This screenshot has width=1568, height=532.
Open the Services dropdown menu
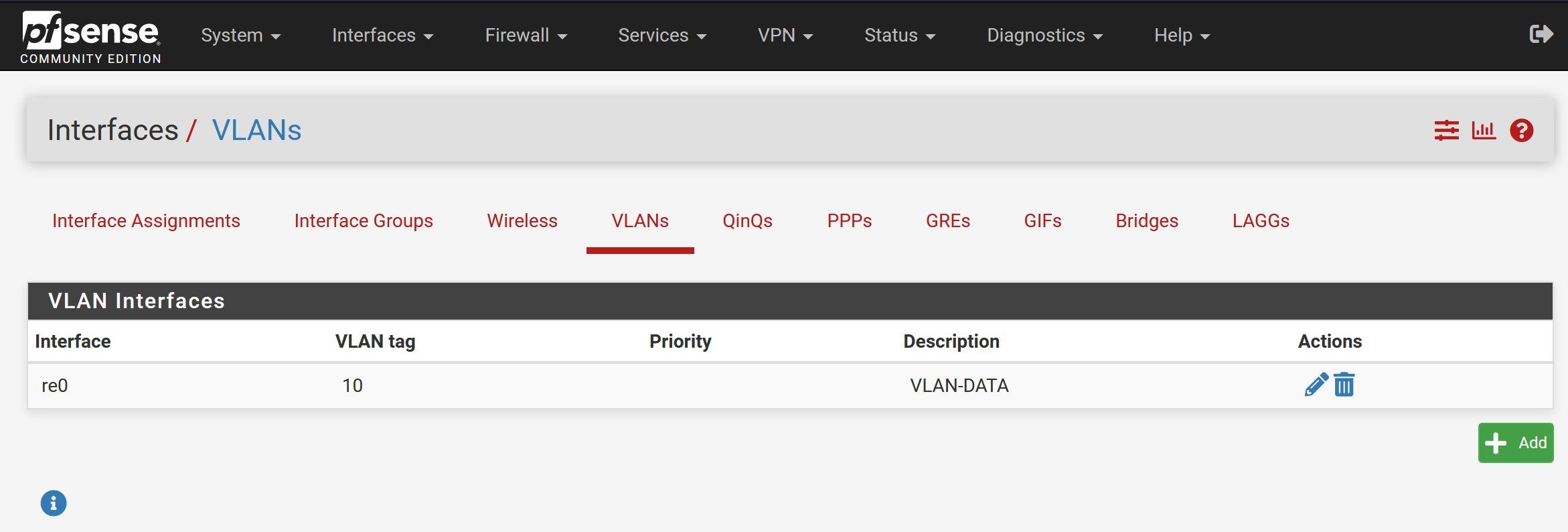pos(662,35)
